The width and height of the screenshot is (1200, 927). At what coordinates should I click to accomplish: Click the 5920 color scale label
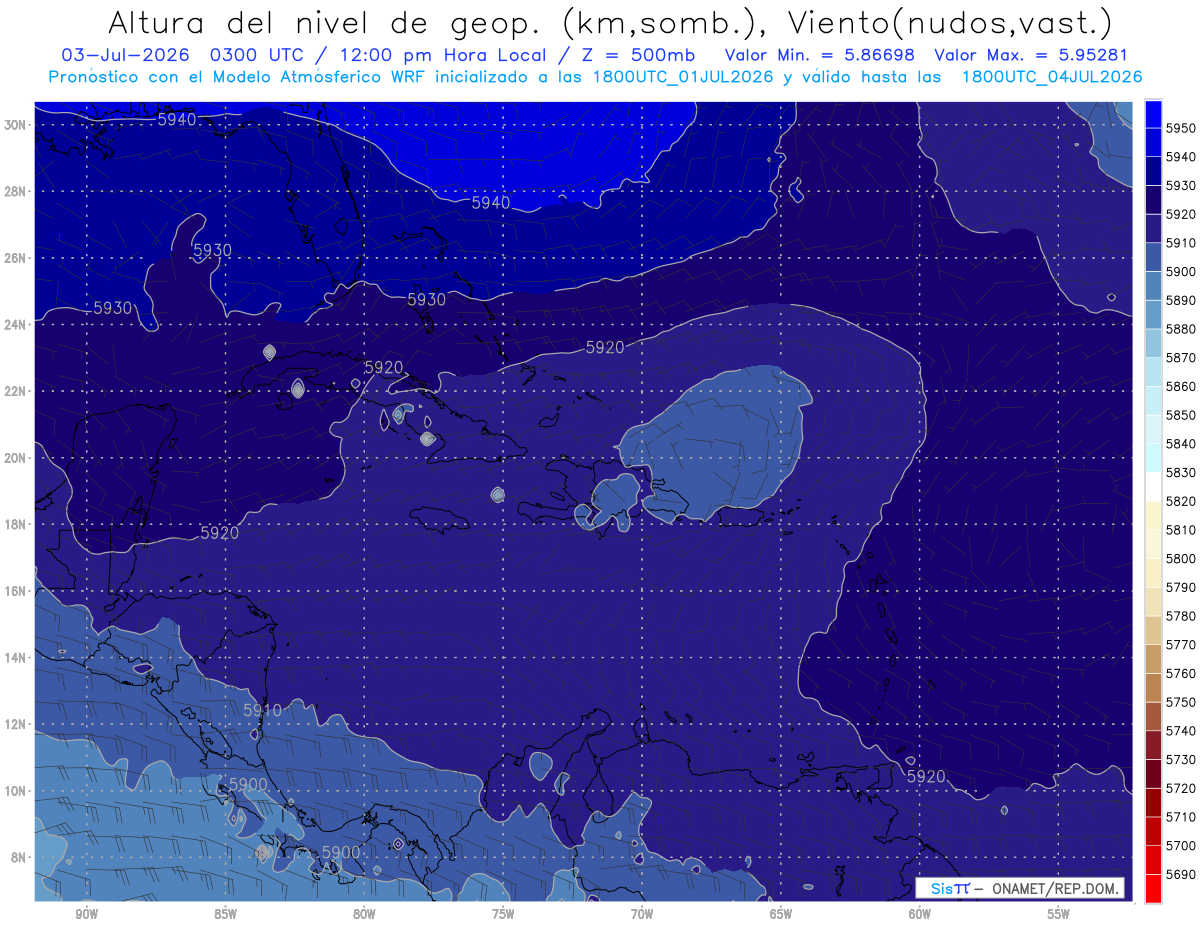pos(1180,214)
